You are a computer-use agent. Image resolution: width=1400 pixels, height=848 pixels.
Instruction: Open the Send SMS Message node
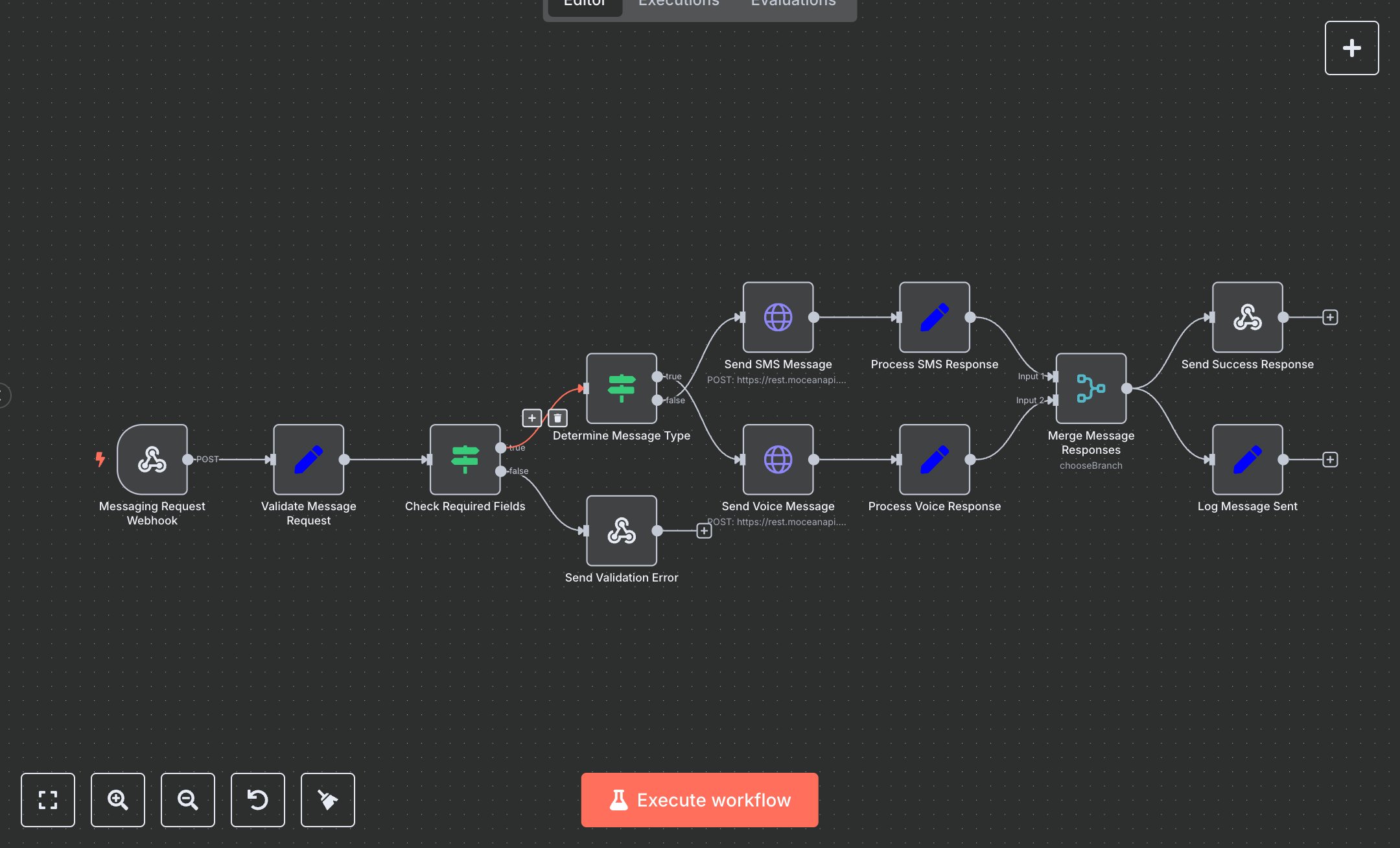tap(778, 317)
